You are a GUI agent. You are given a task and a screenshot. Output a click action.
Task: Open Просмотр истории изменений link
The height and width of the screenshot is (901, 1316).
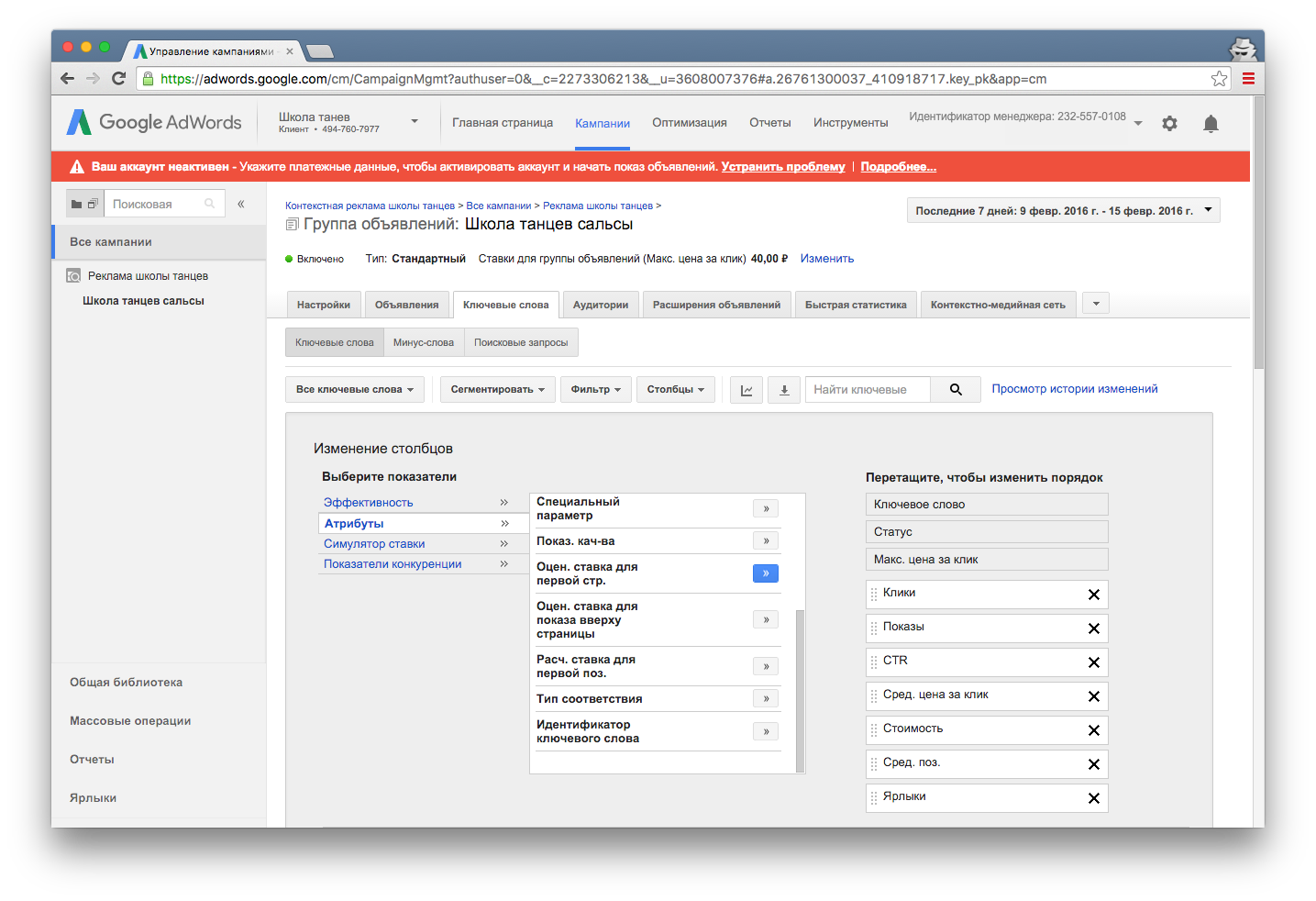pyautogui.click(x=1074, y=389)
